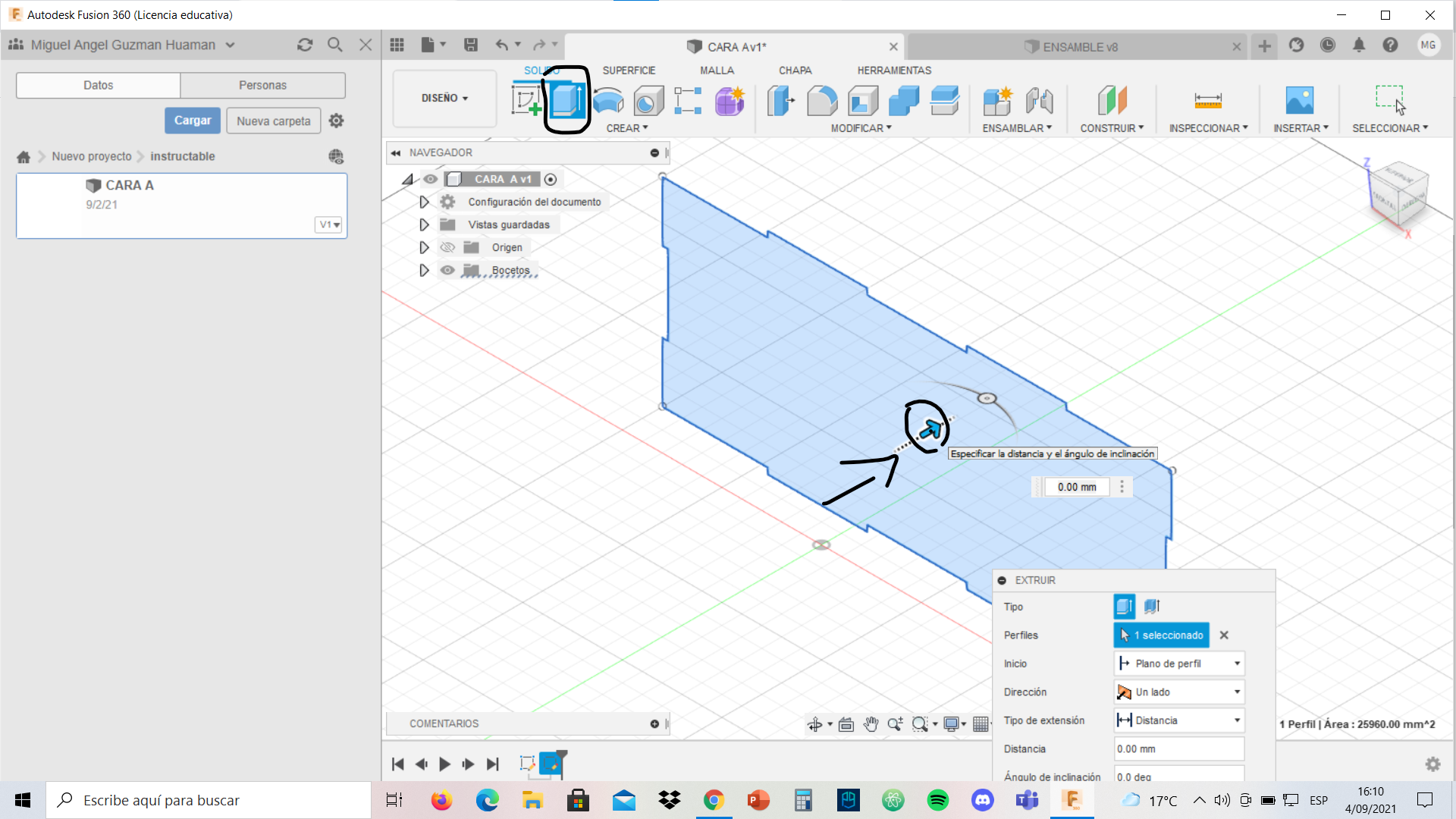Open the Orbit navigation tool

pos(815,724)
